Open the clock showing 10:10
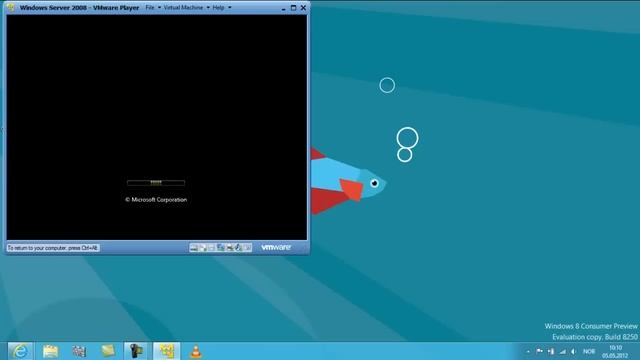640x360 pixels. [x=615, y=351]
